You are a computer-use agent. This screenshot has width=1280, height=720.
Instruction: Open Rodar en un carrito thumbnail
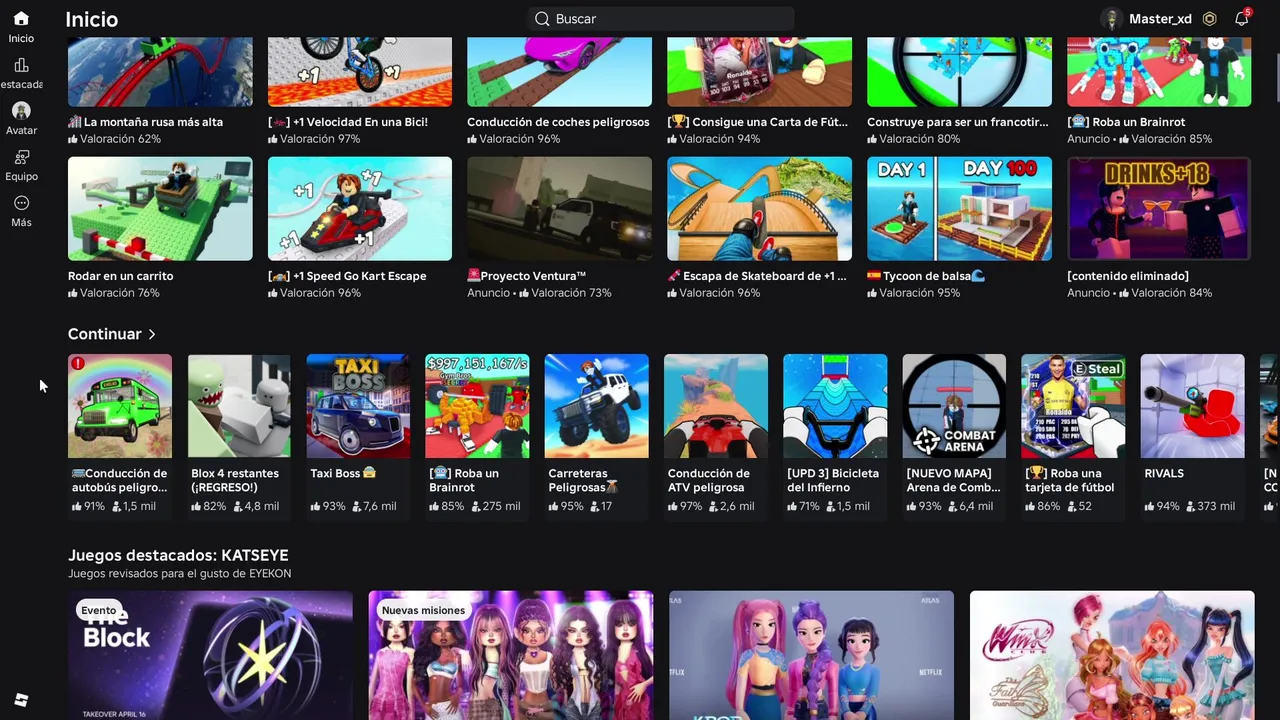tap(160, 208)
